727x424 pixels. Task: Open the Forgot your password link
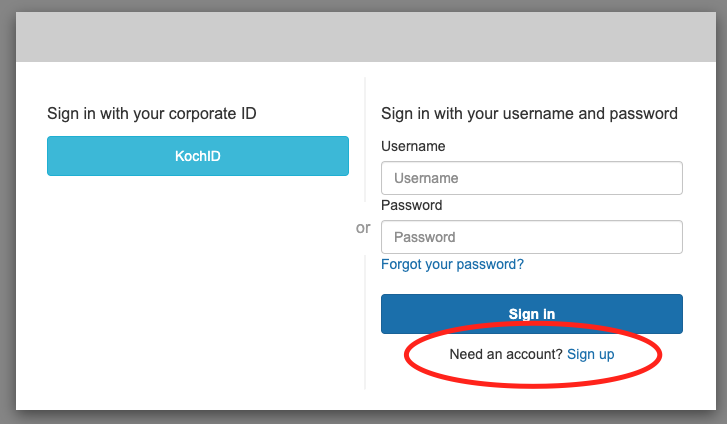[452, 265]
